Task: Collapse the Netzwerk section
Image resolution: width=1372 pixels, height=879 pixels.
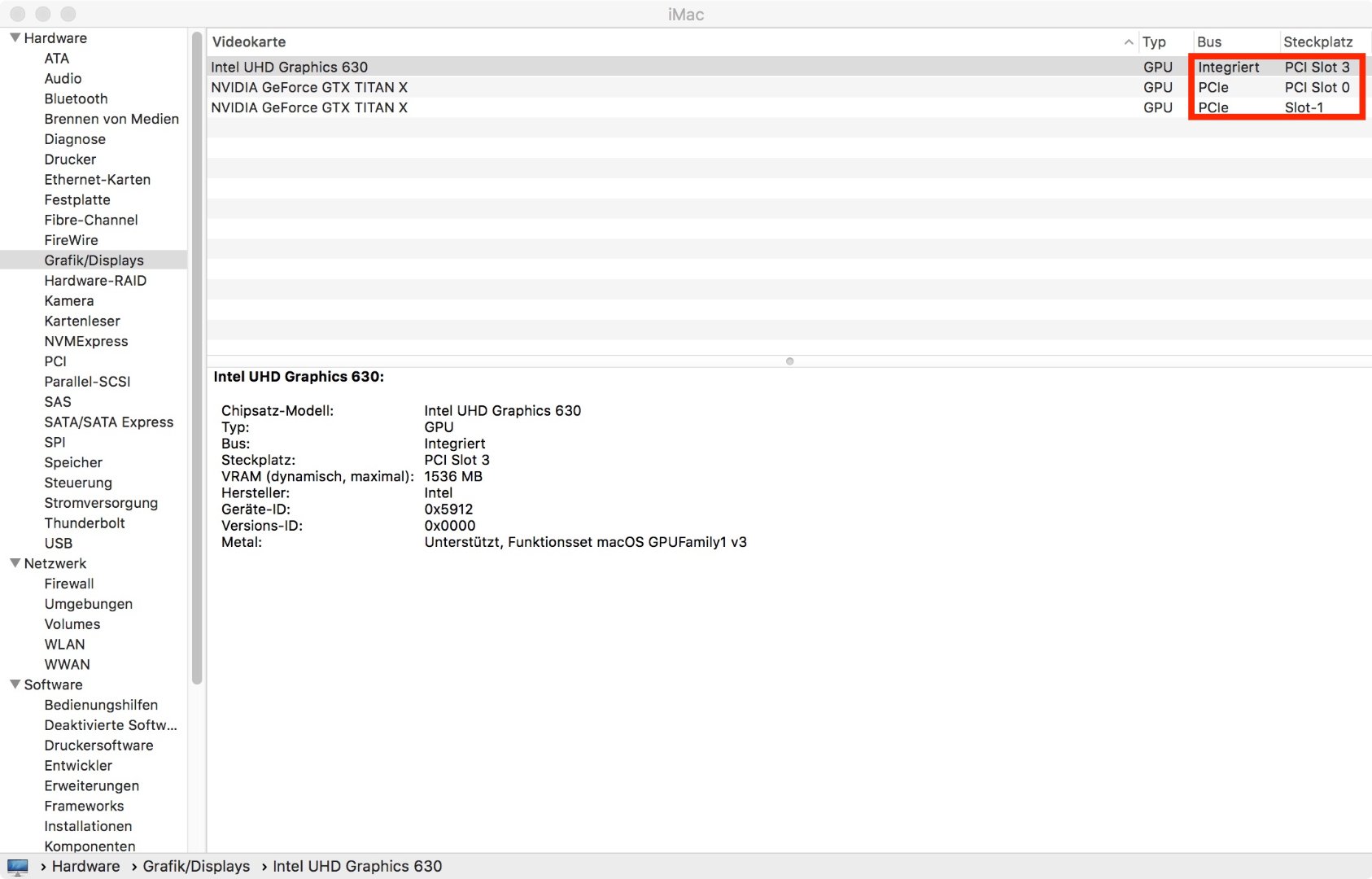Action: coord(15,563)
